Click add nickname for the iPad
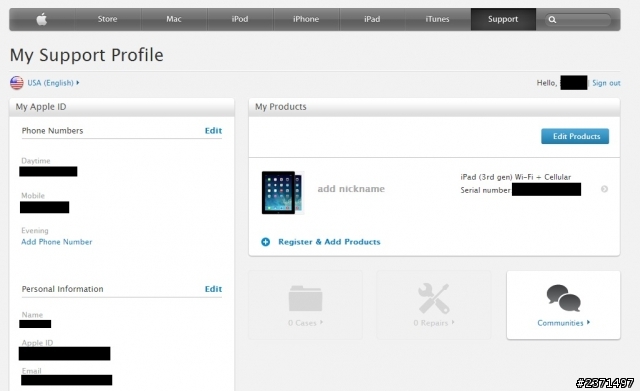The height and width of the screenshot is (391, 640). pos(351,189)
